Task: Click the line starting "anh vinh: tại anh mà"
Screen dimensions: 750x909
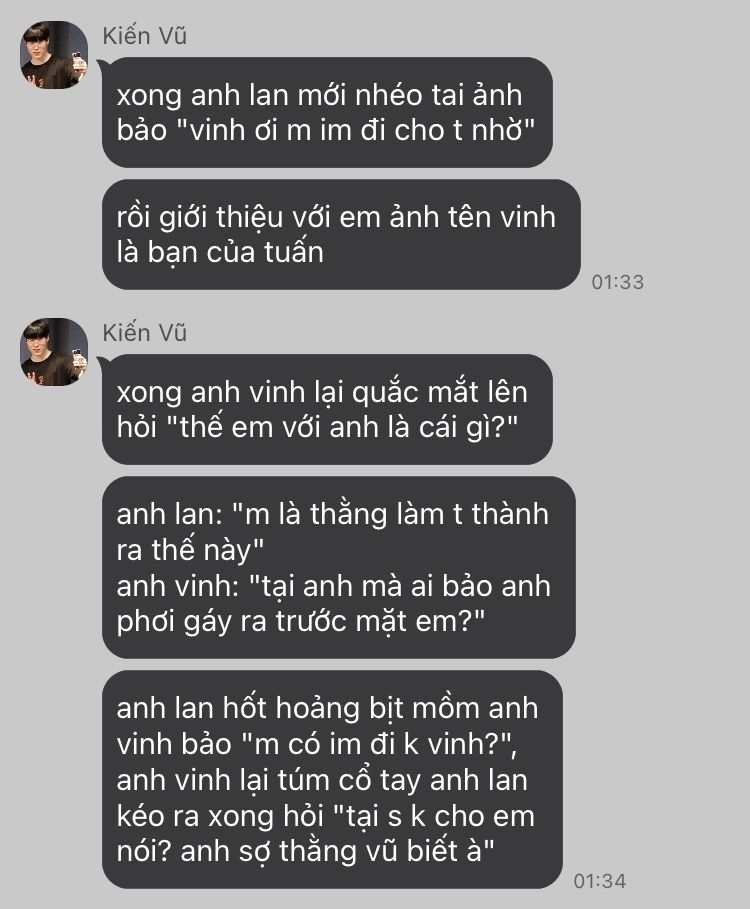Action: [333, 586]
